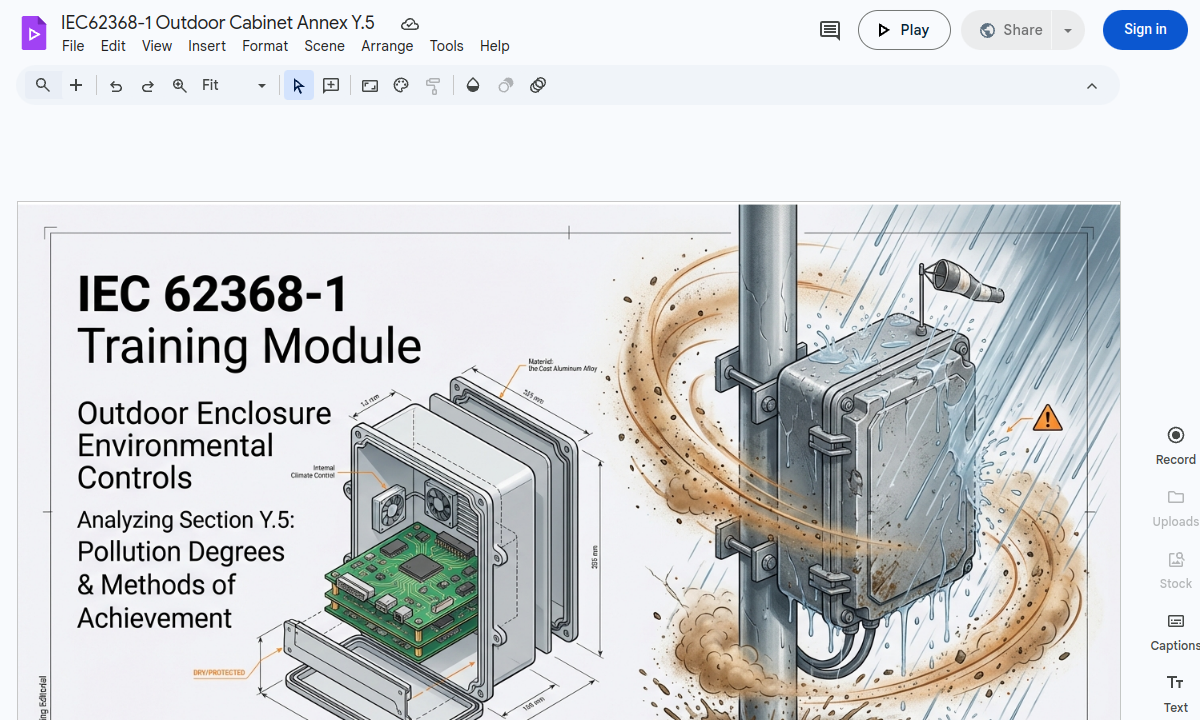
Task: Select the cursor pointer tool
Action: click(298, 86)
